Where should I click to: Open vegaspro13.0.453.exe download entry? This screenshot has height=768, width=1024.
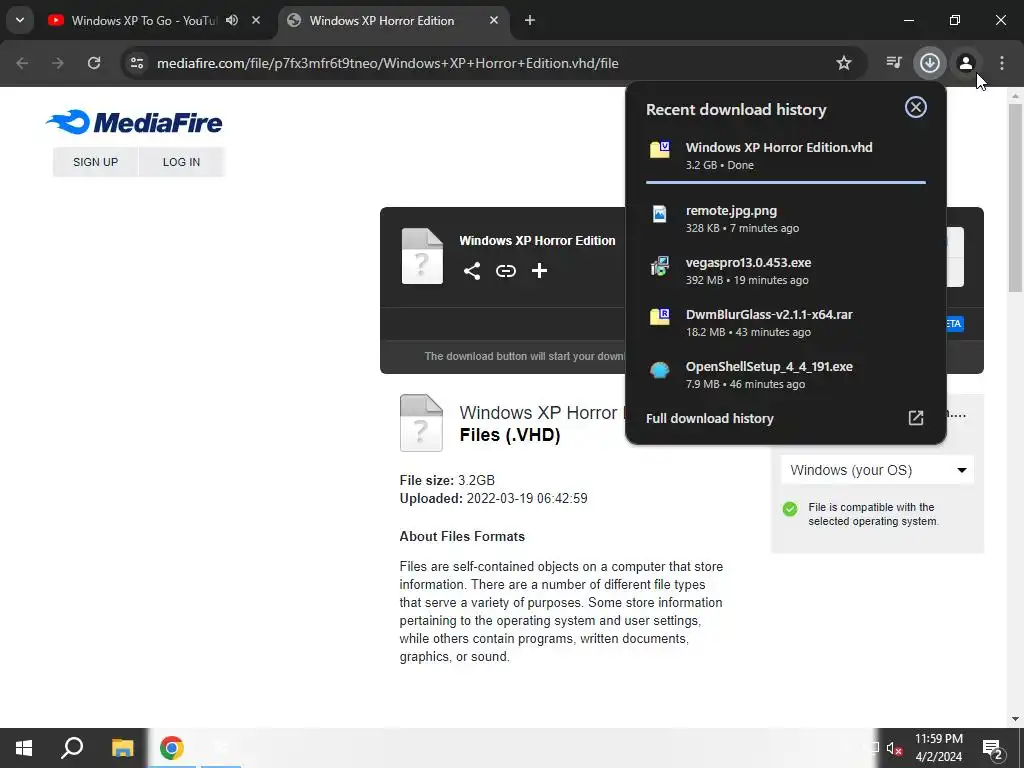tap(786, 270)
